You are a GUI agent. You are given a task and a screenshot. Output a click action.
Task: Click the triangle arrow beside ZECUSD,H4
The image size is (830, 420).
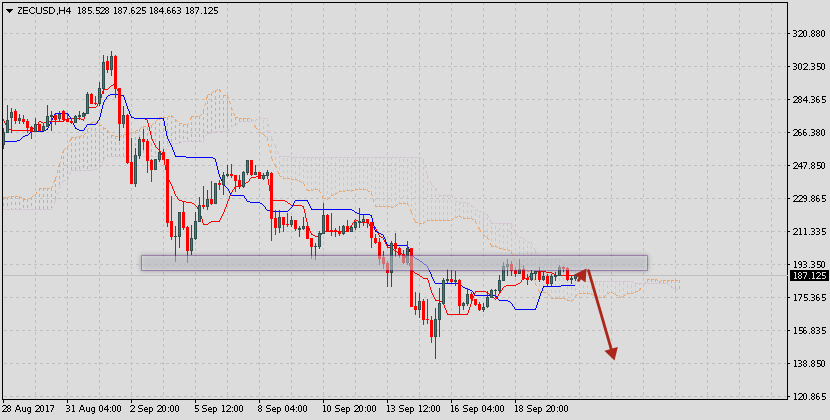[x=8, y=10]
